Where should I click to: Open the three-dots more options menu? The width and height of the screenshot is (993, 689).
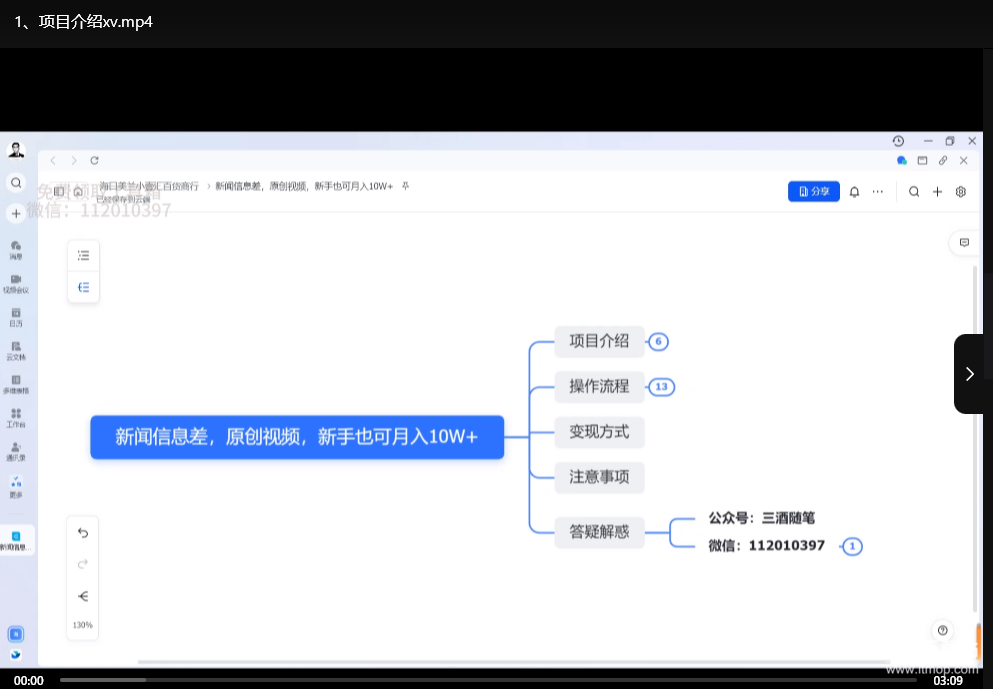878,192
